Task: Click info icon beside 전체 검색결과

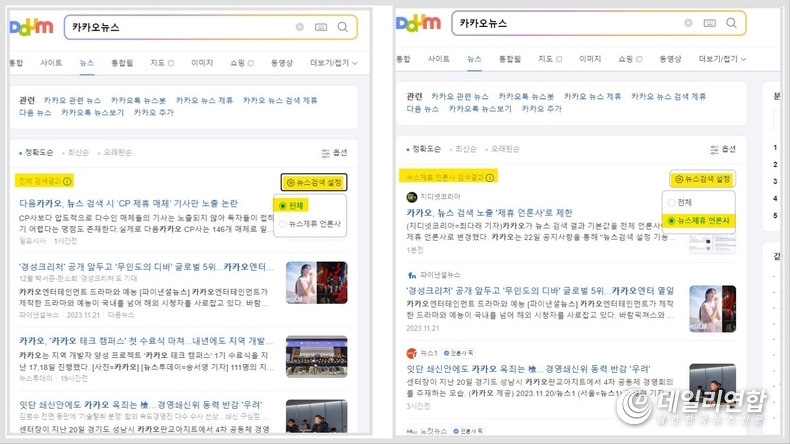Action: click(67, 181)
